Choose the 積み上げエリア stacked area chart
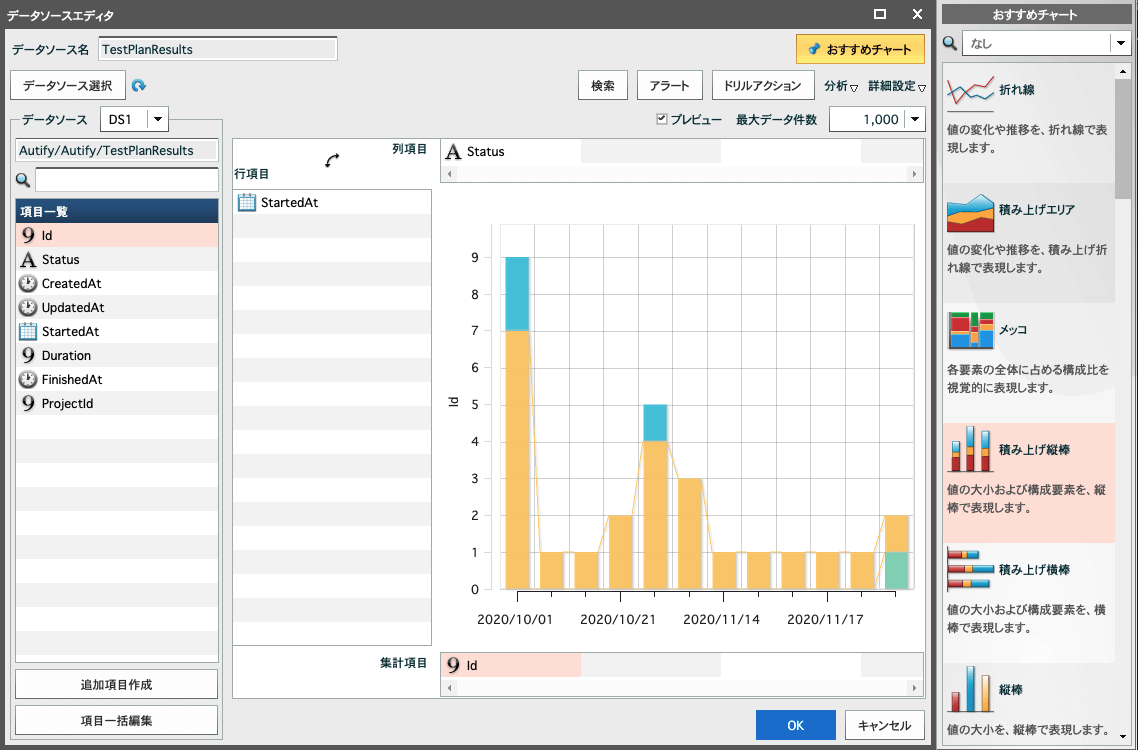1138x750 pixels. point(970,212)
